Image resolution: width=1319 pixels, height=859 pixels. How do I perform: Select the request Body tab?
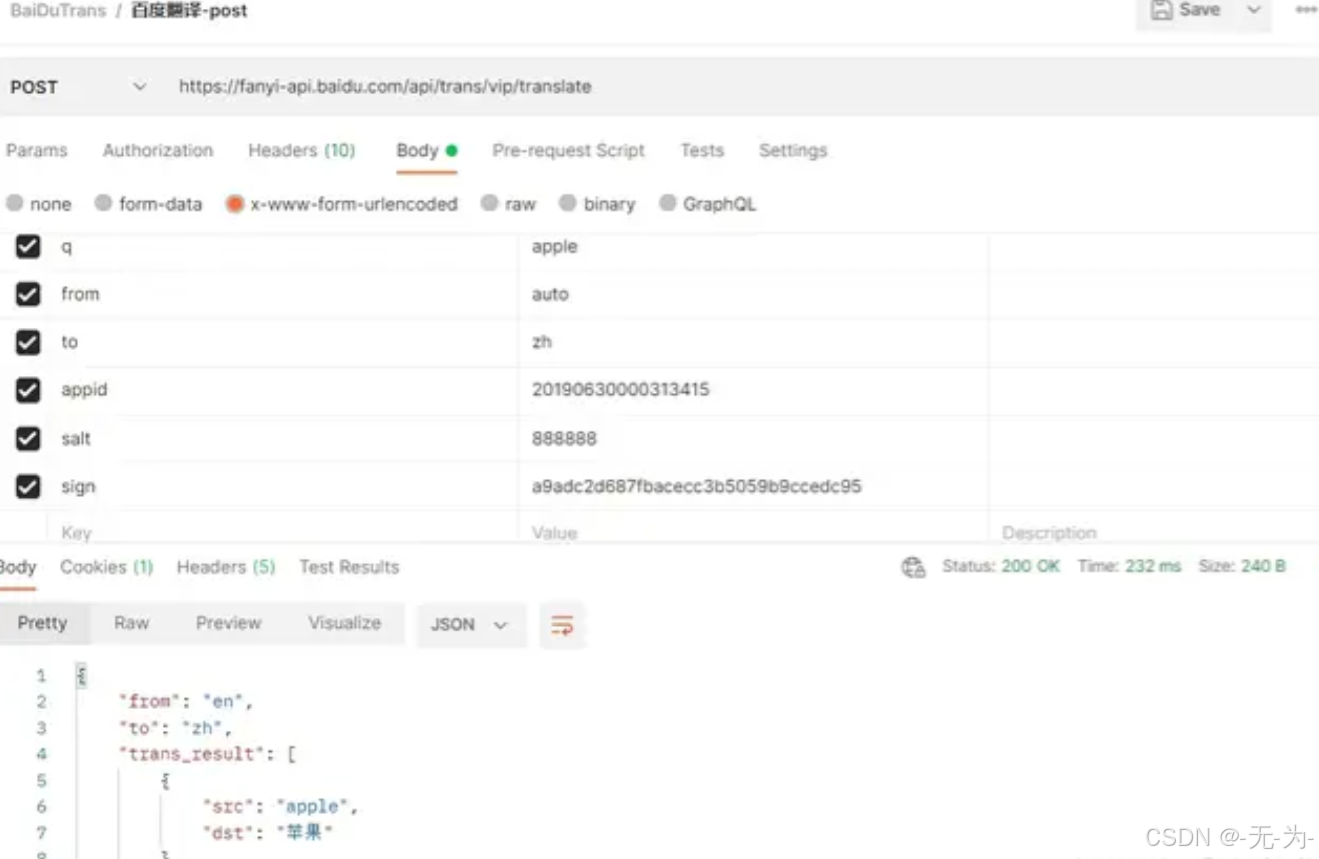point(427,150)
